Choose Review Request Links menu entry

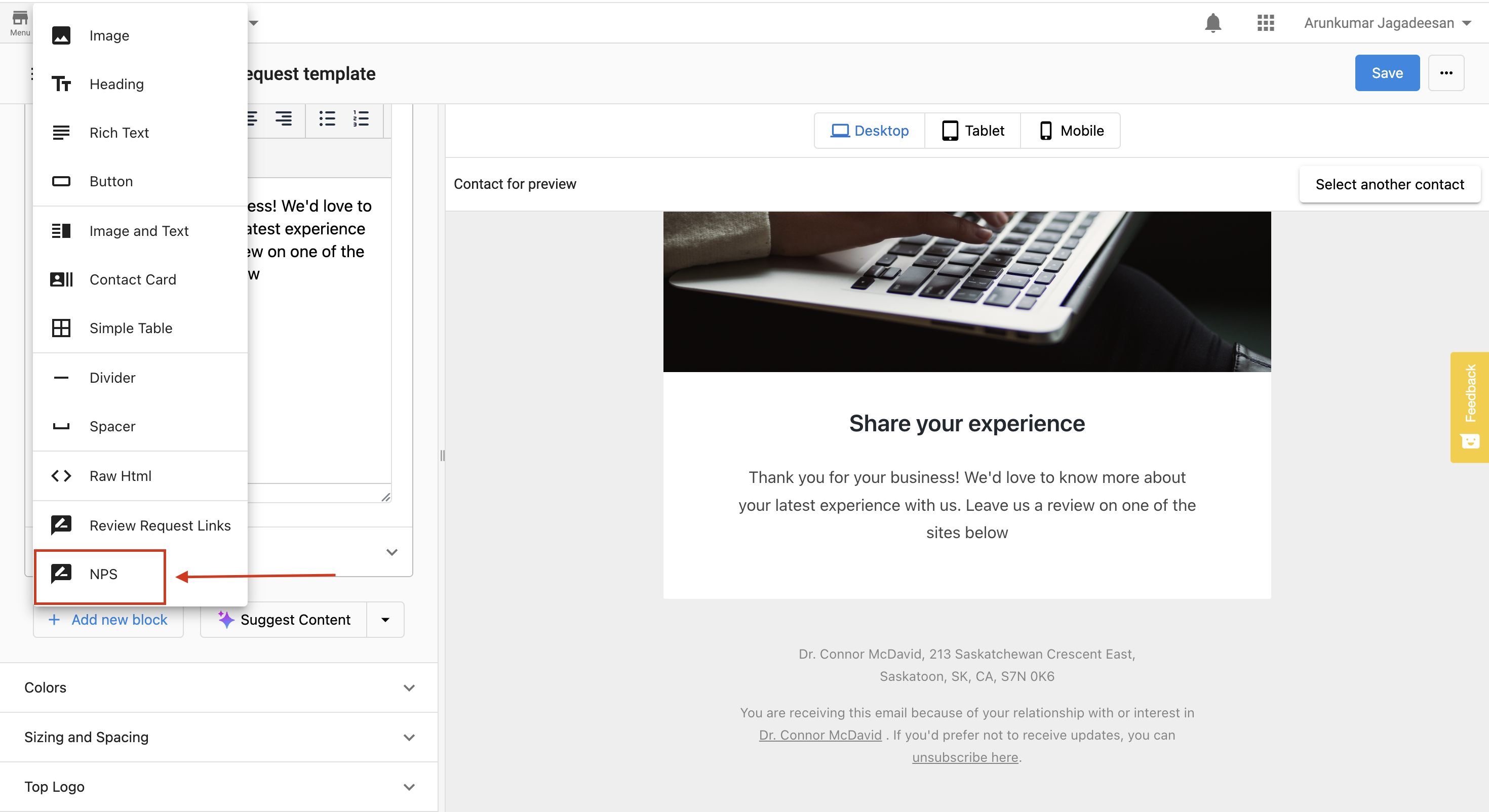pos(140,525)
